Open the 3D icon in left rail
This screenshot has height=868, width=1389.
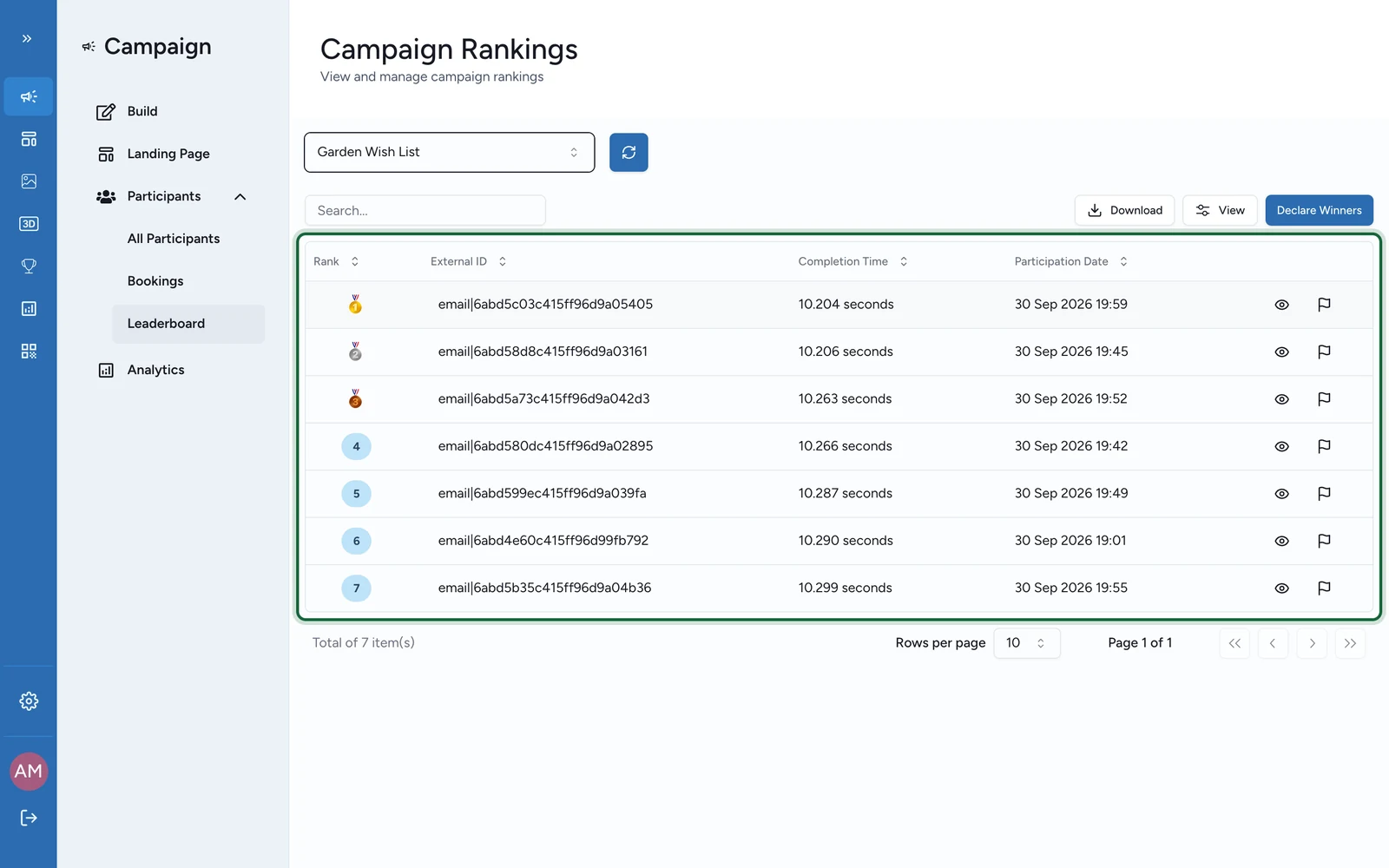(x=29, y=224)
